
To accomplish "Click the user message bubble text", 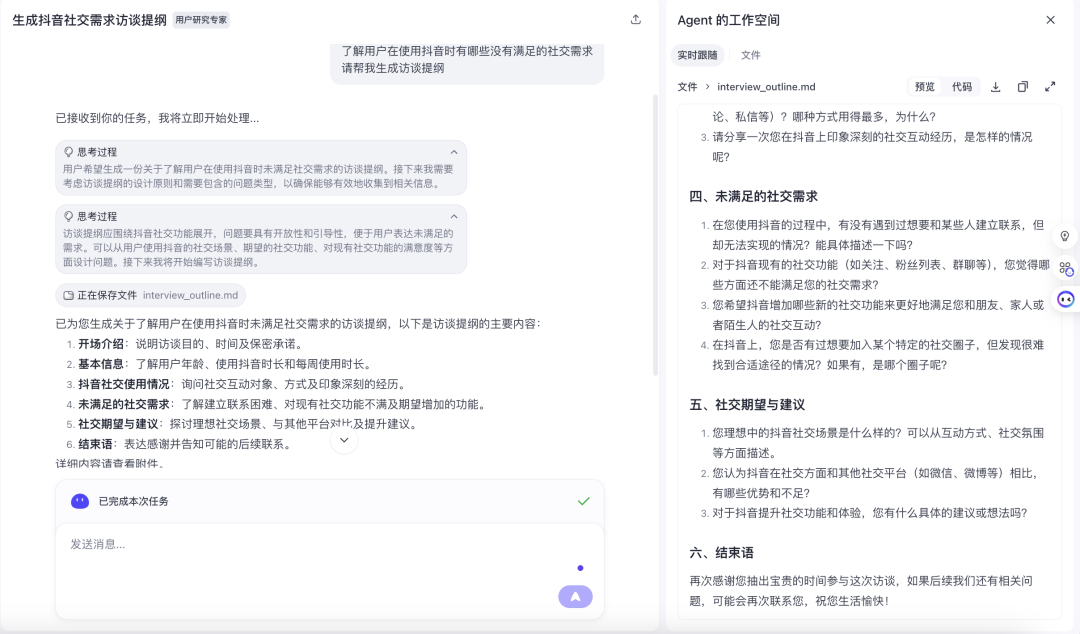I will coord(467,59).
